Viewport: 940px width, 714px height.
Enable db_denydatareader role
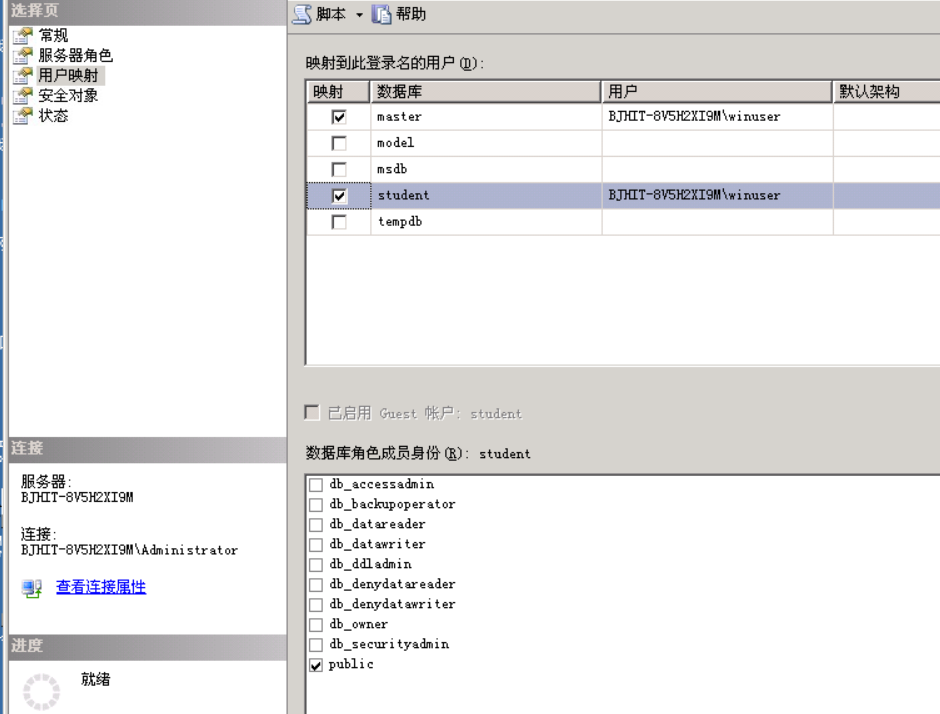(x=316, y=585)
